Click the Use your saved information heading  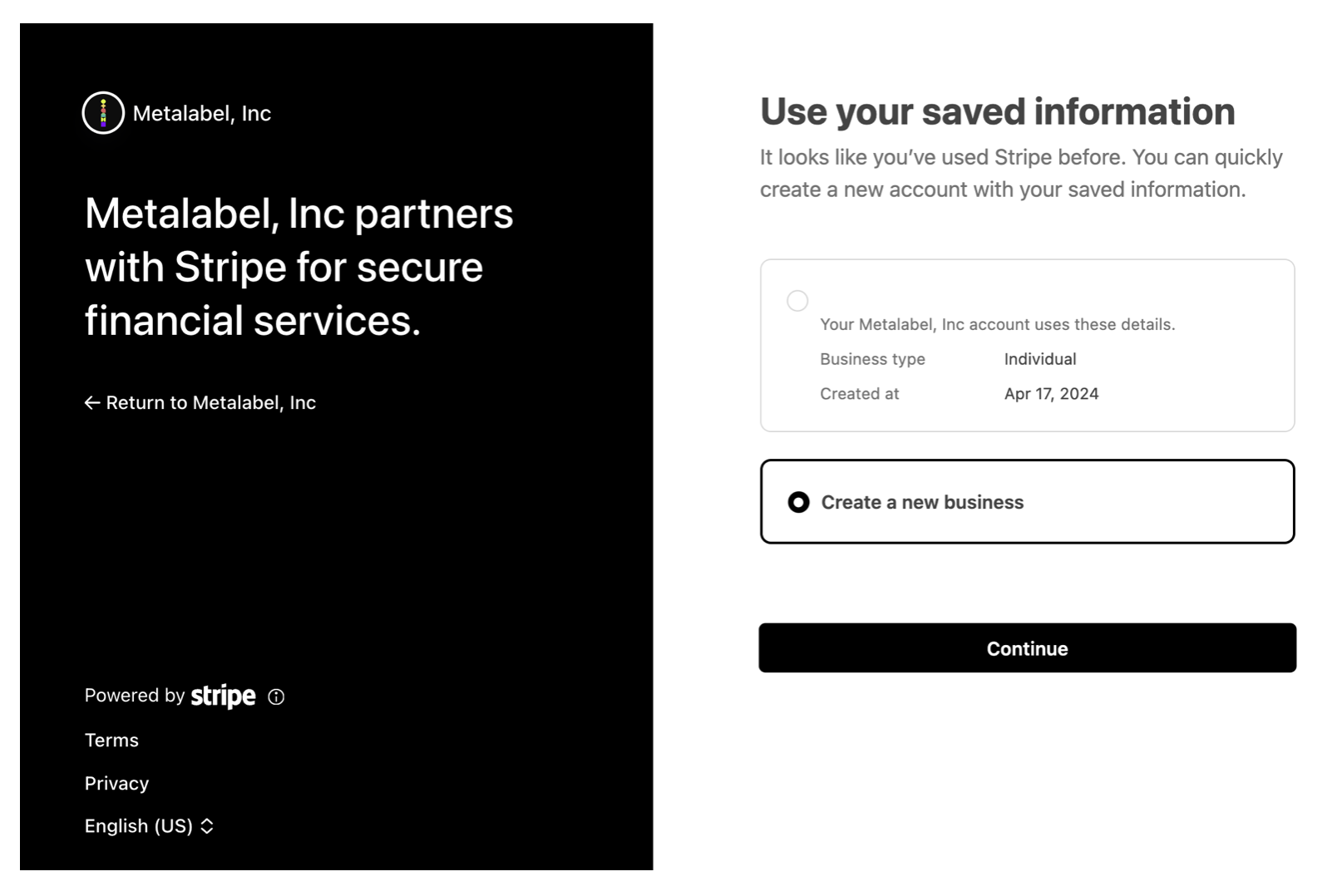(998, 112)
